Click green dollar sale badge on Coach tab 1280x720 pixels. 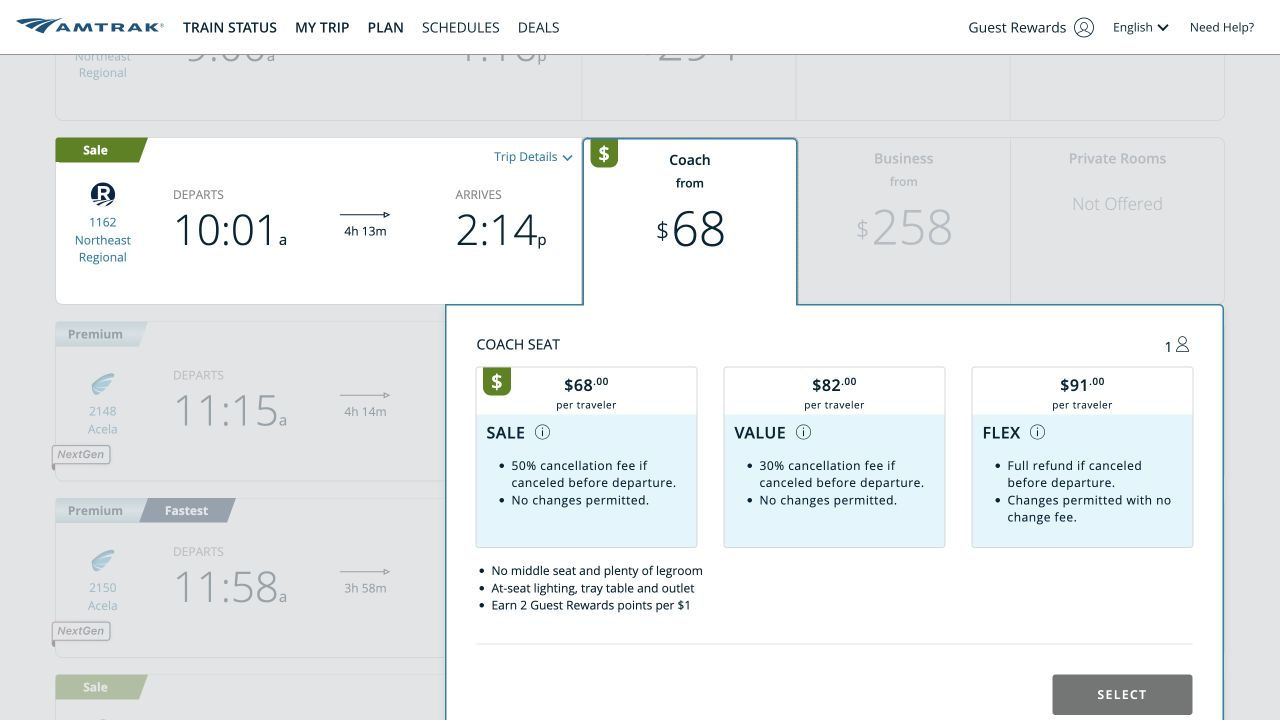(604, 153)
